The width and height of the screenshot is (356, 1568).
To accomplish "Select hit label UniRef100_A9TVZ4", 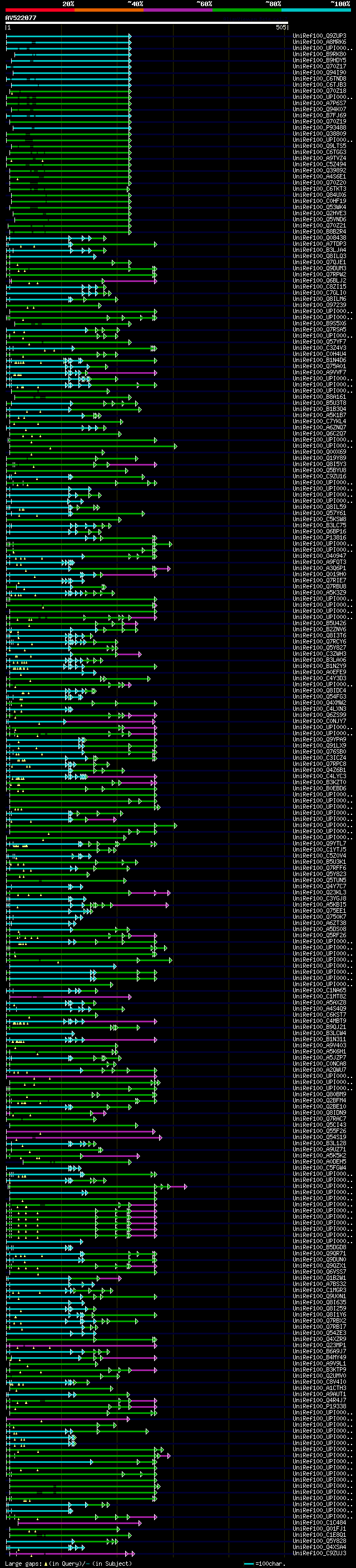I will (x=319, y=159).
